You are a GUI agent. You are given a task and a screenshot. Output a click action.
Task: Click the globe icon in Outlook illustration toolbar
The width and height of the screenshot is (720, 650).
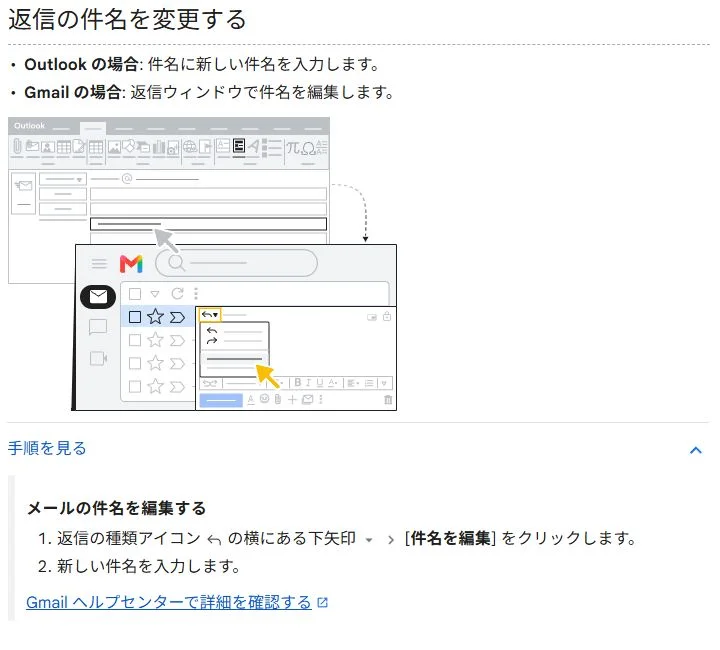[190, 147]
